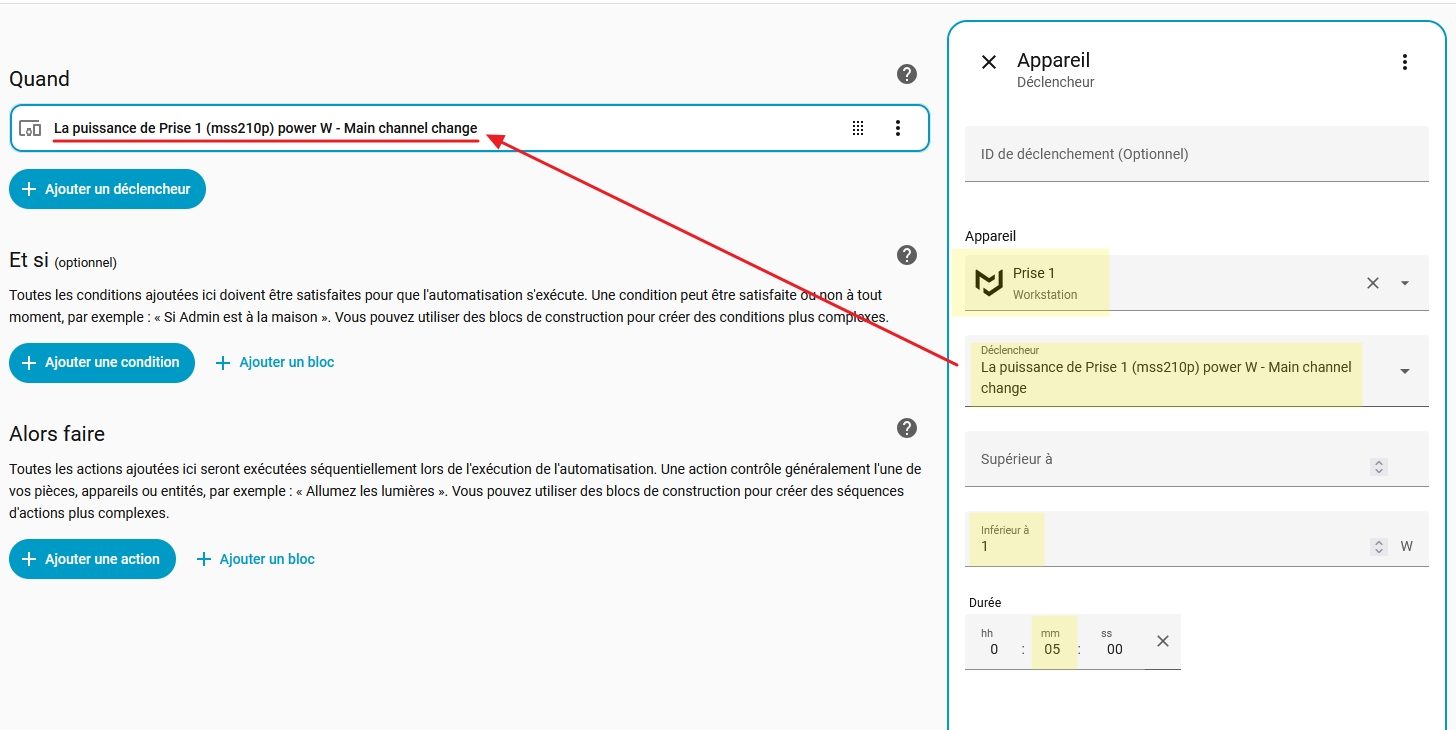Viewport: 1456px width, 730px height.
Task: Click help icon beside Alors faire section
Action: click(x=907, y=428)
